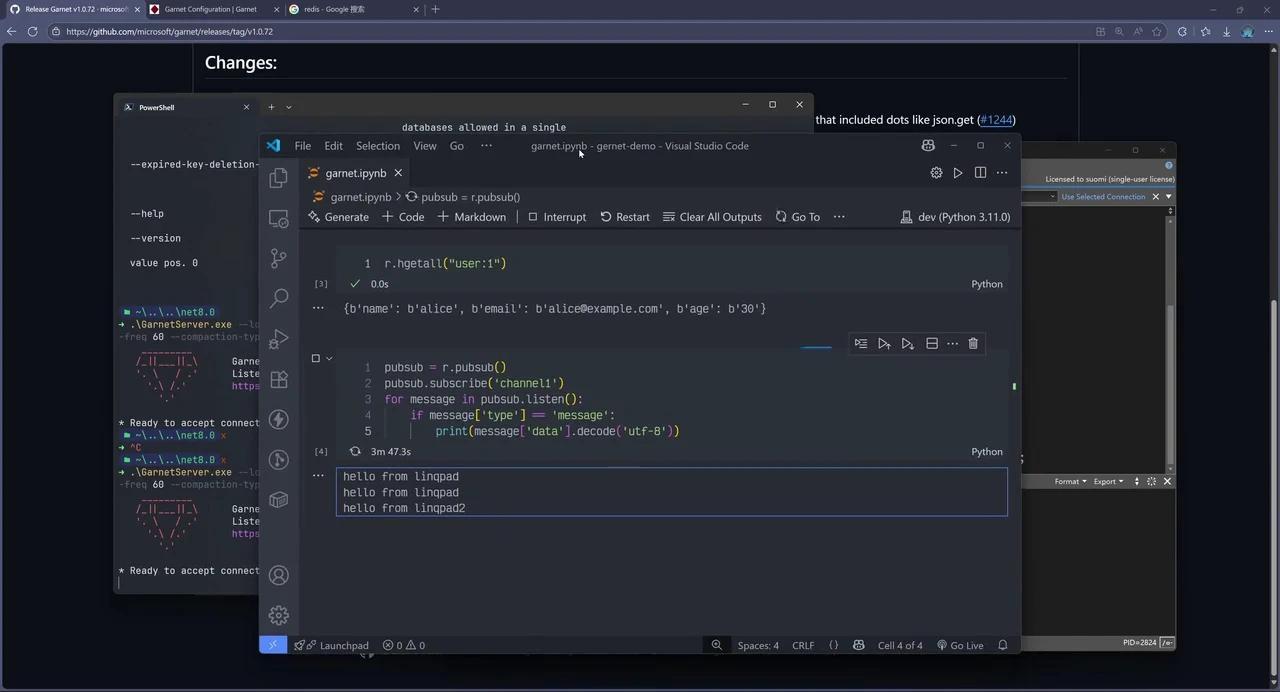Open the Selection menu
1280x692 pixels.
pos(377,146)
